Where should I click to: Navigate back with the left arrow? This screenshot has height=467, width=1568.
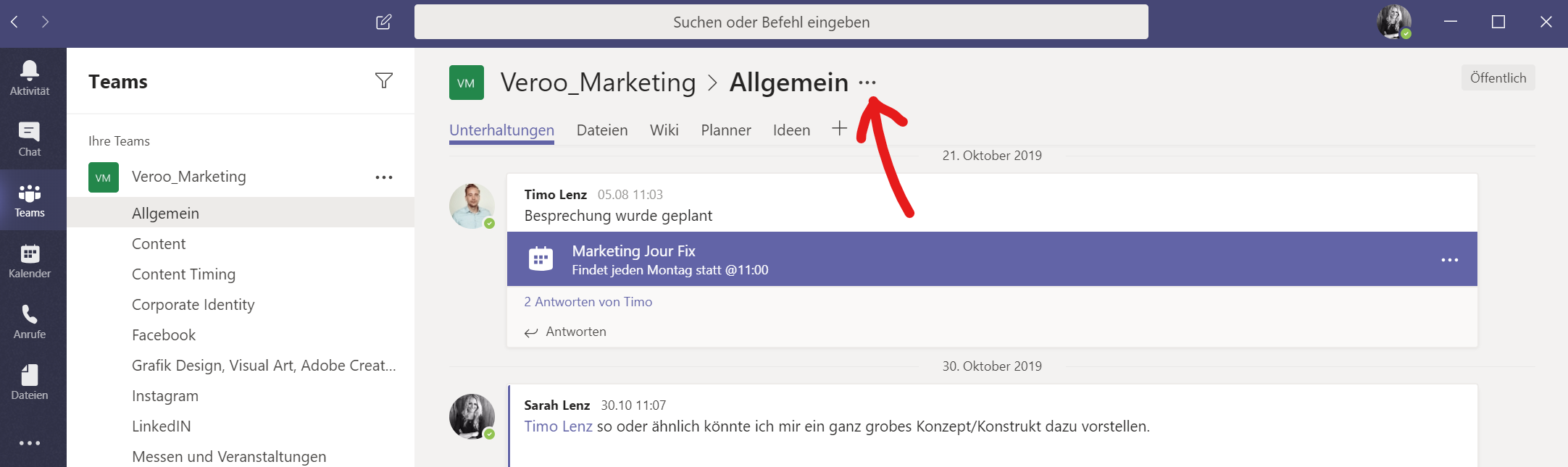click(14, 22)
